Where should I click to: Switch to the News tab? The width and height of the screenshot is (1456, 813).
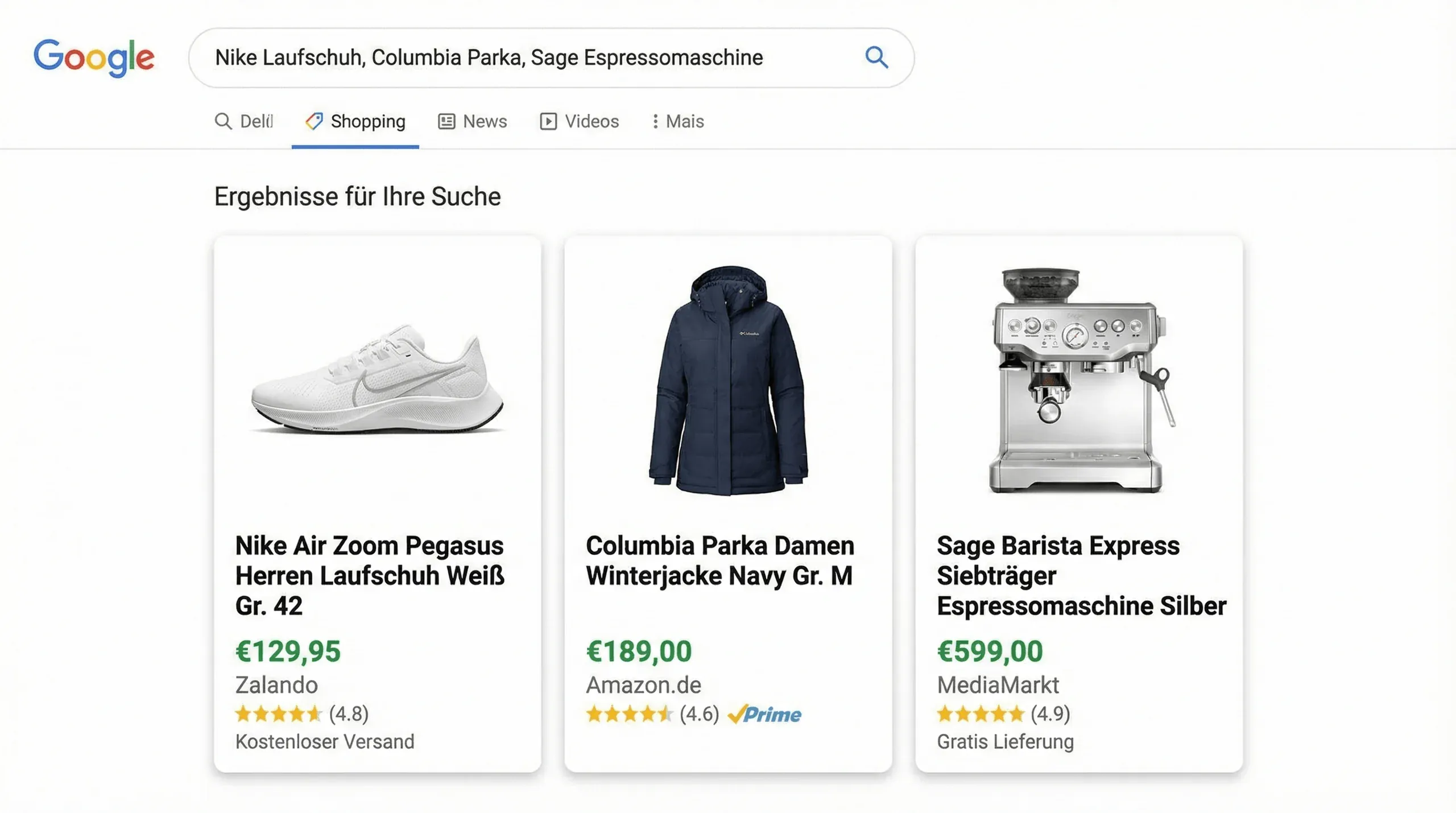(x=484, y=121)
